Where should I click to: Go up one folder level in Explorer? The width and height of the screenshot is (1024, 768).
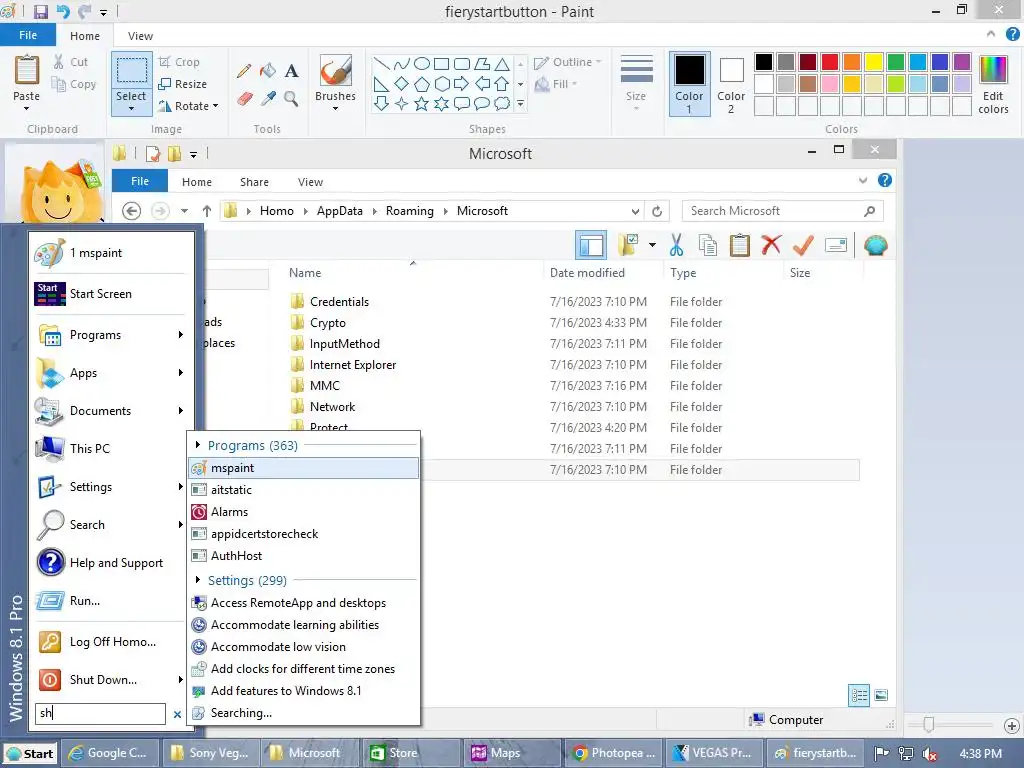click(206, 211)
